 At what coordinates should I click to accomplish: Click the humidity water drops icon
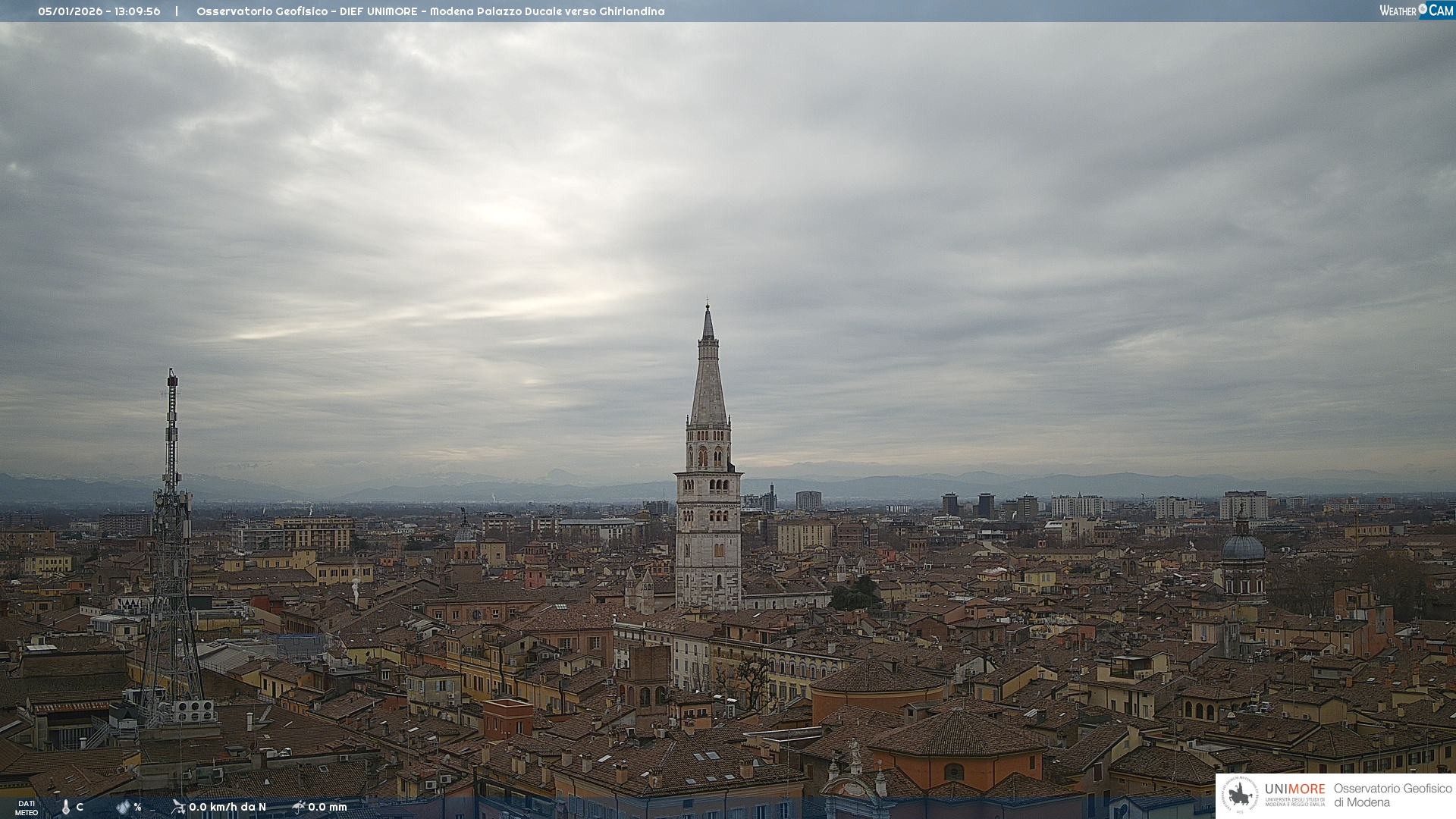pyautogui.click(x=123, y=807)
